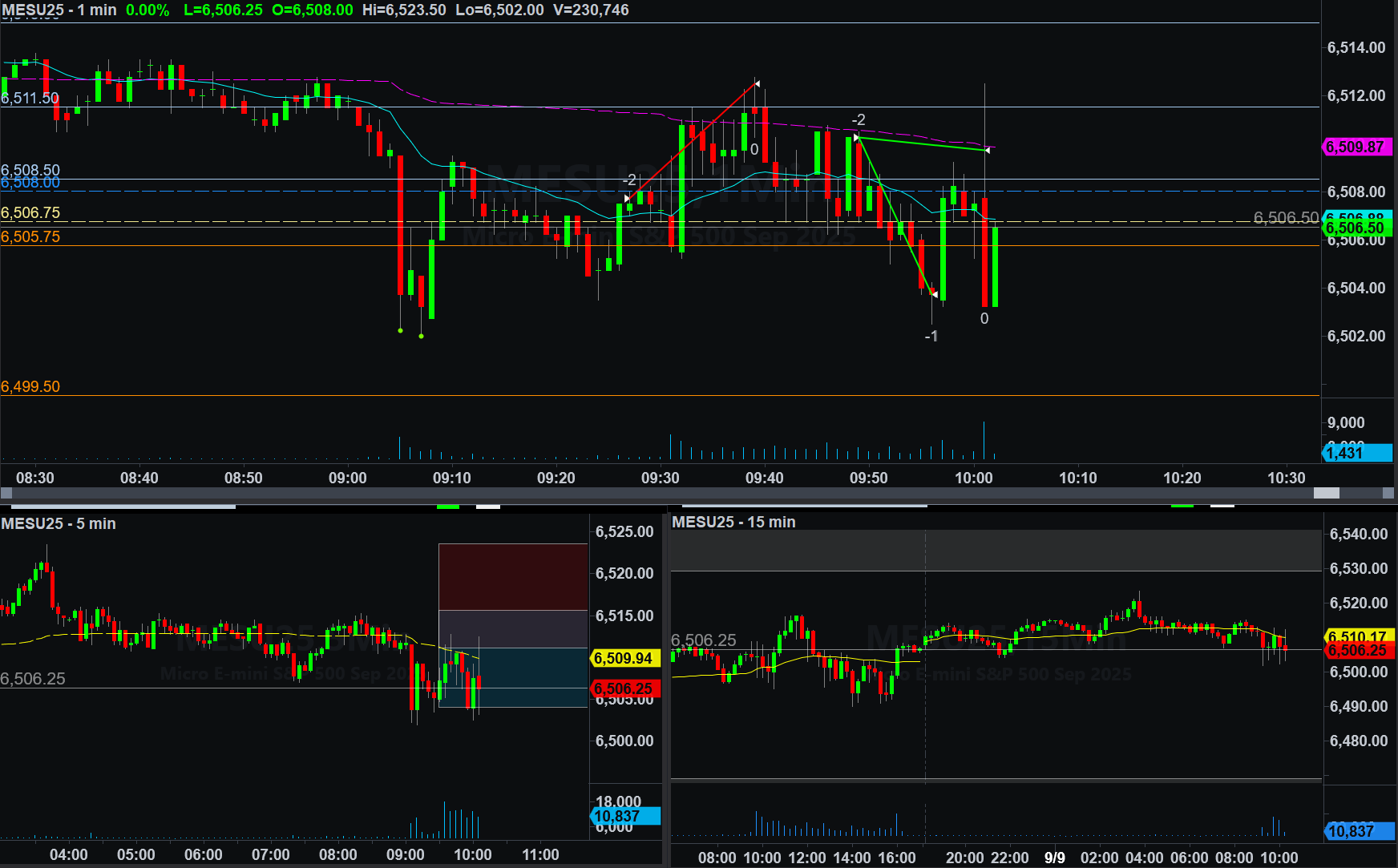Click the orange 6,505.75 horizontal line label
Screen dimensions: 1398x868
point(30,236)
